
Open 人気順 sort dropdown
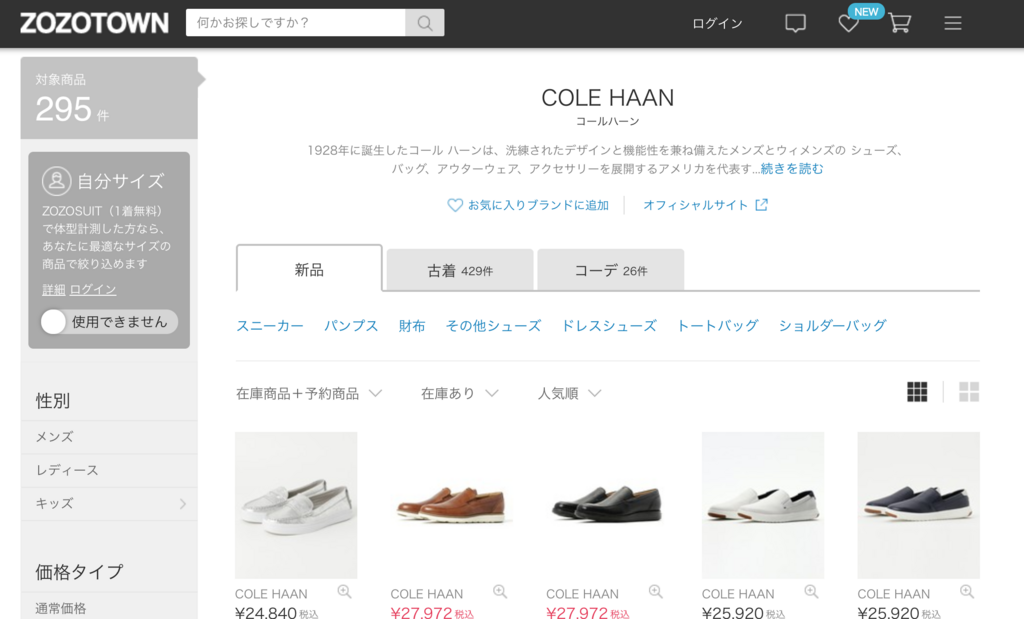point(569,393)
